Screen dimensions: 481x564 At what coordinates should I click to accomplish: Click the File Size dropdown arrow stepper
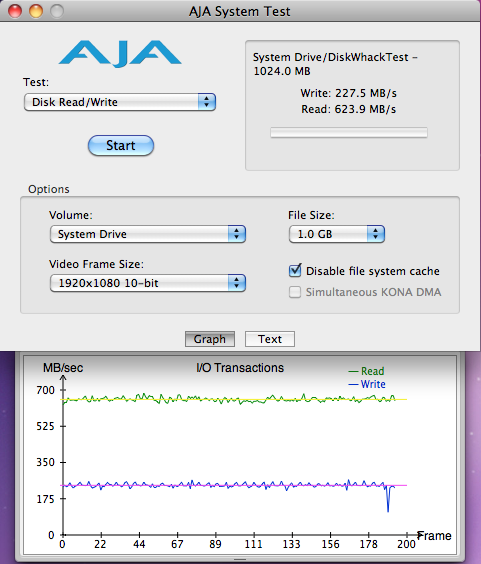pyautogui.click(x=376, y=234)
